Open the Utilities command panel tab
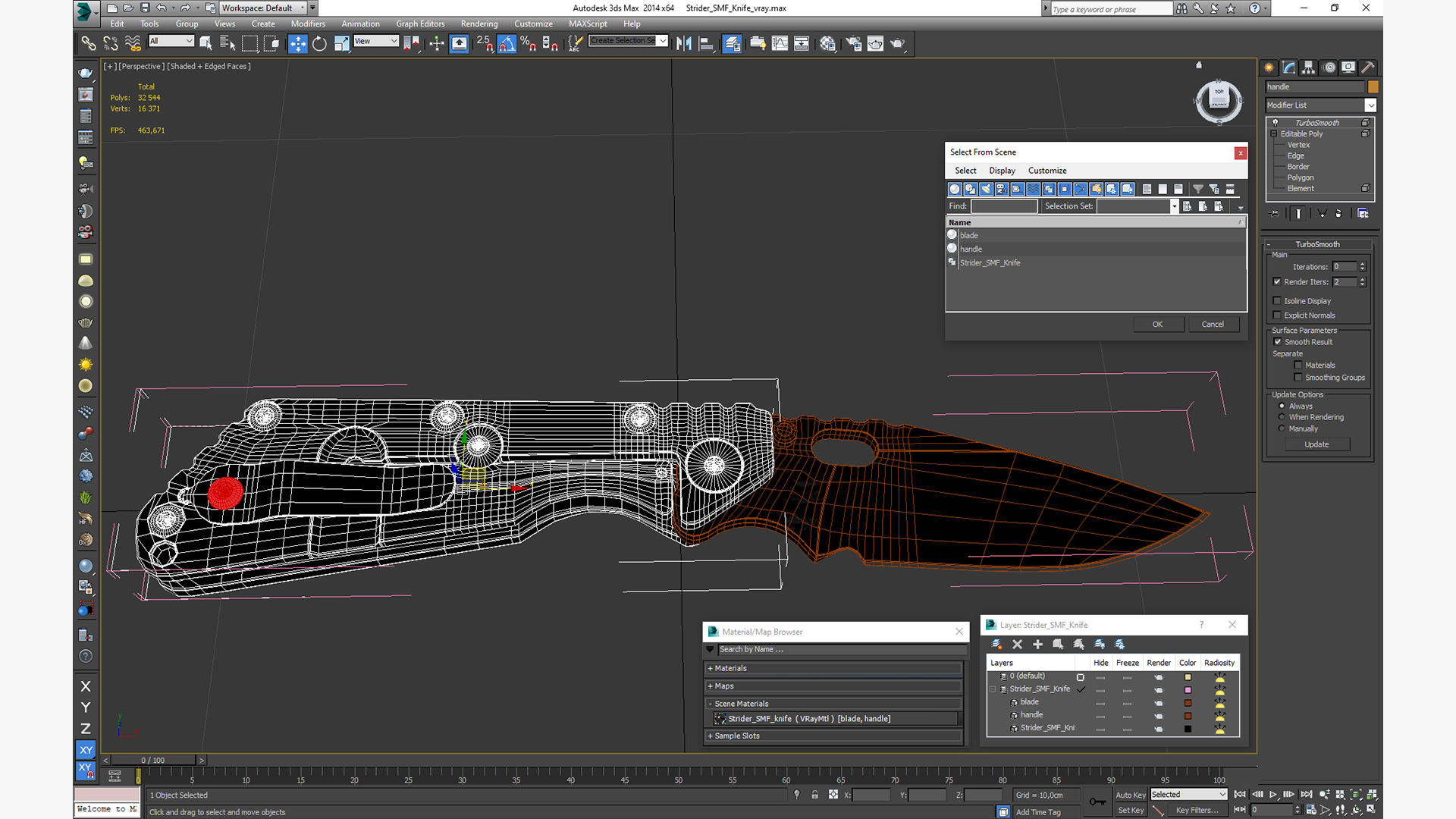Screen dimensions: 1456x819 (x=1368, y=67)
